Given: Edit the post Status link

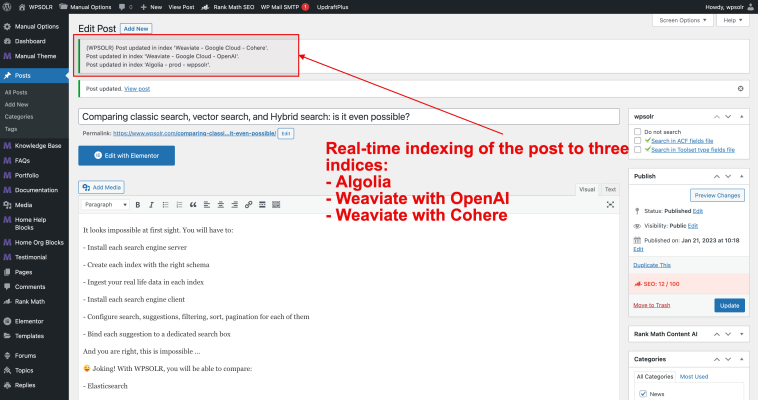Looking at the screenshot, I should [698, 211].
